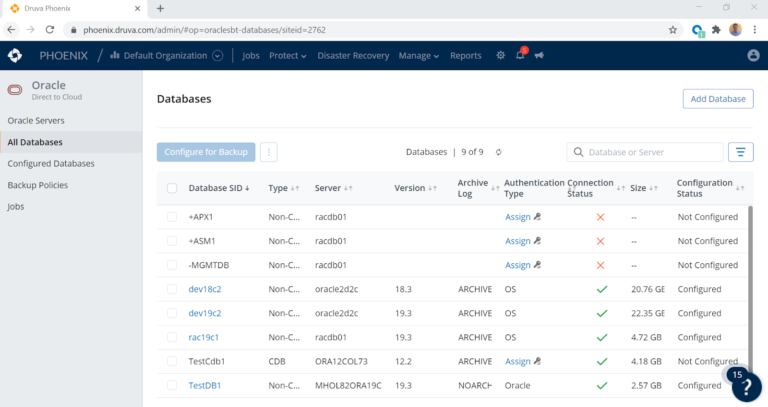This screenshot has width=768, height=407.
Task: Open the dev19c2 database link
Action: pos(204,313)
